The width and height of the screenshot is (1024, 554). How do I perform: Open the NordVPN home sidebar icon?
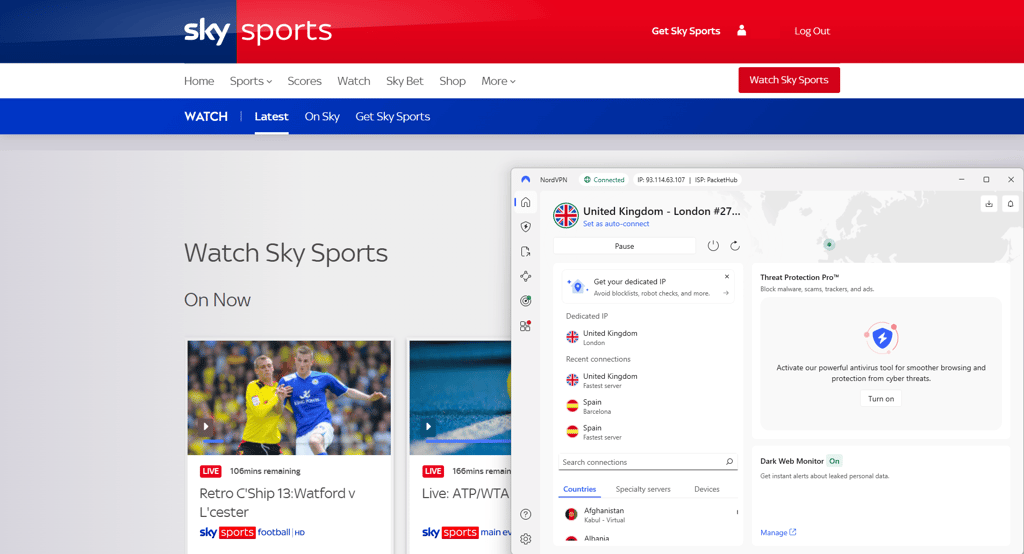[526, 203]
